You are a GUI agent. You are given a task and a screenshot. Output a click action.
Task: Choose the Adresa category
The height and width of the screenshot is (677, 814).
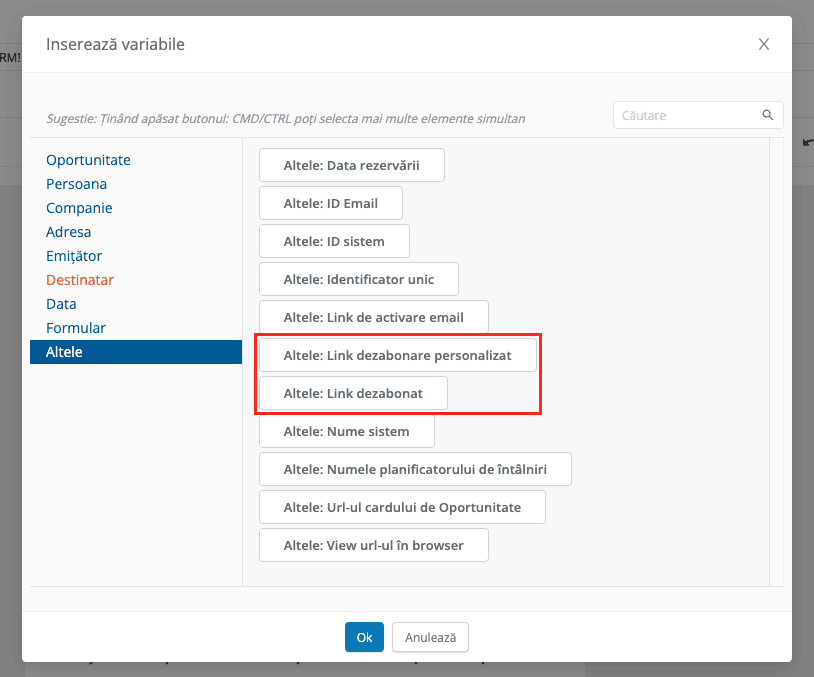[x=69, y=232]
